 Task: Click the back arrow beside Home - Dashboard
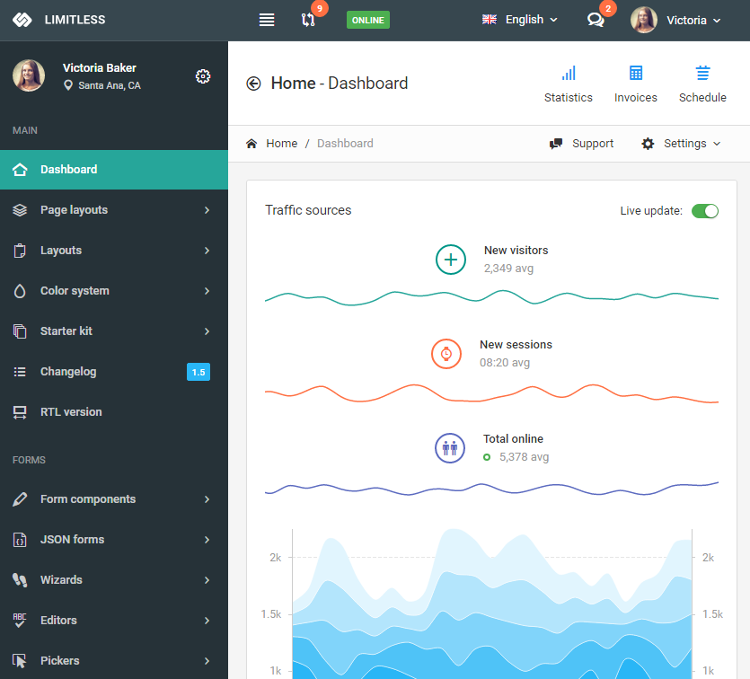tap(254, 84)
